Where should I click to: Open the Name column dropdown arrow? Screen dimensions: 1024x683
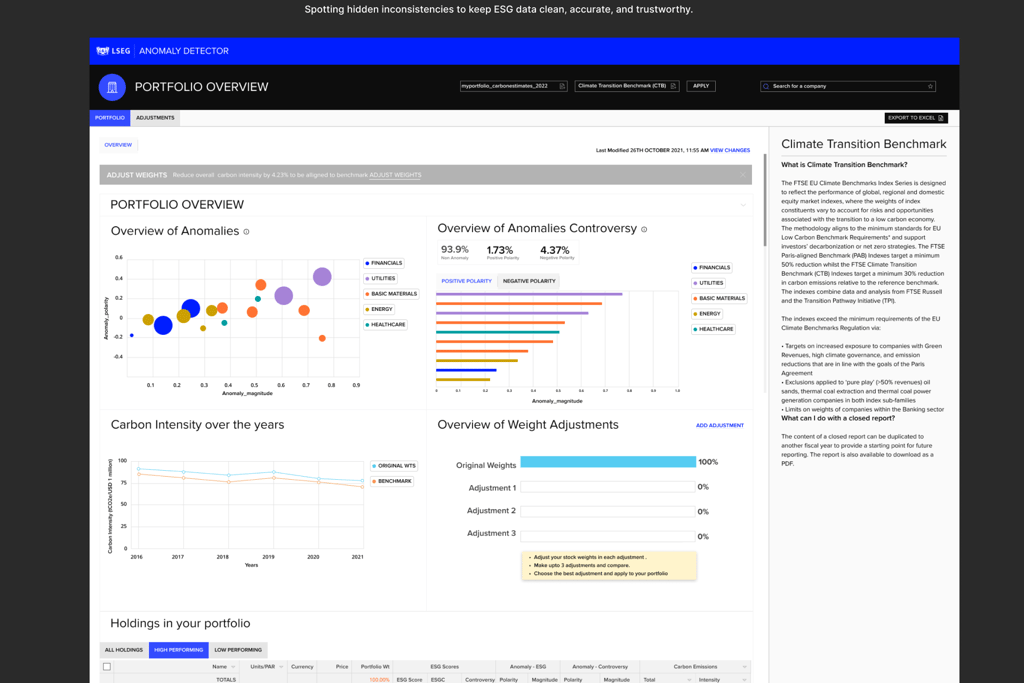click(233, 667)
